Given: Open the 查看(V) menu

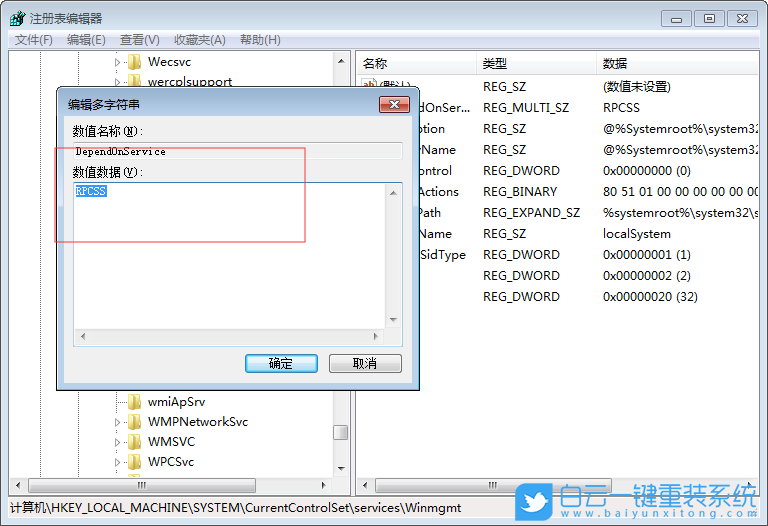Looking at the screenshot, I should pos(140,40).
